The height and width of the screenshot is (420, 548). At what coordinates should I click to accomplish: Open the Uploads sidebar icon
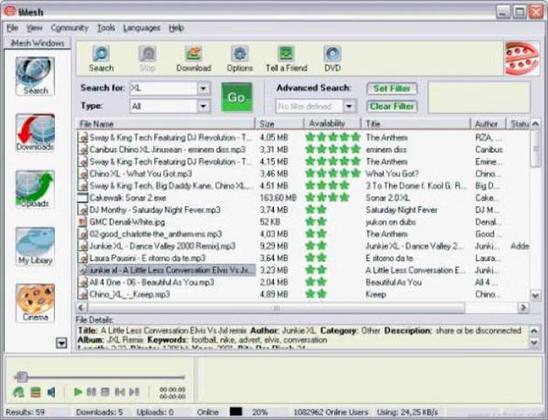tap(35, 189)
